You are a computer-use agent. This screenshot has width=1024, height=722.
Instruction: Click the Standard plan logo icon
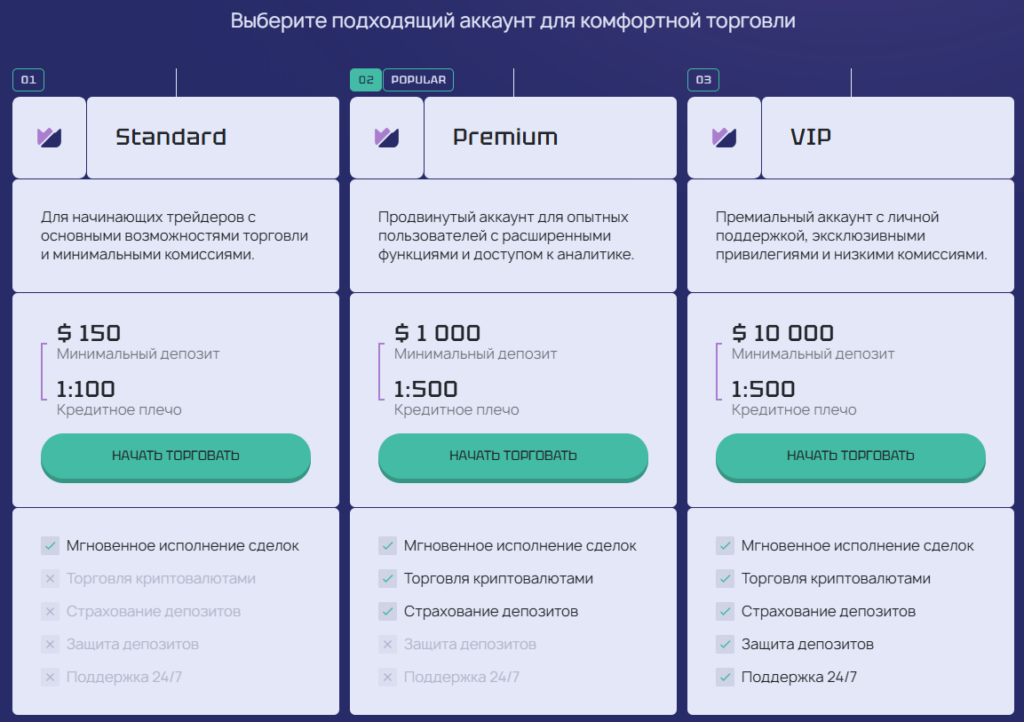click(x=49, y=138)
